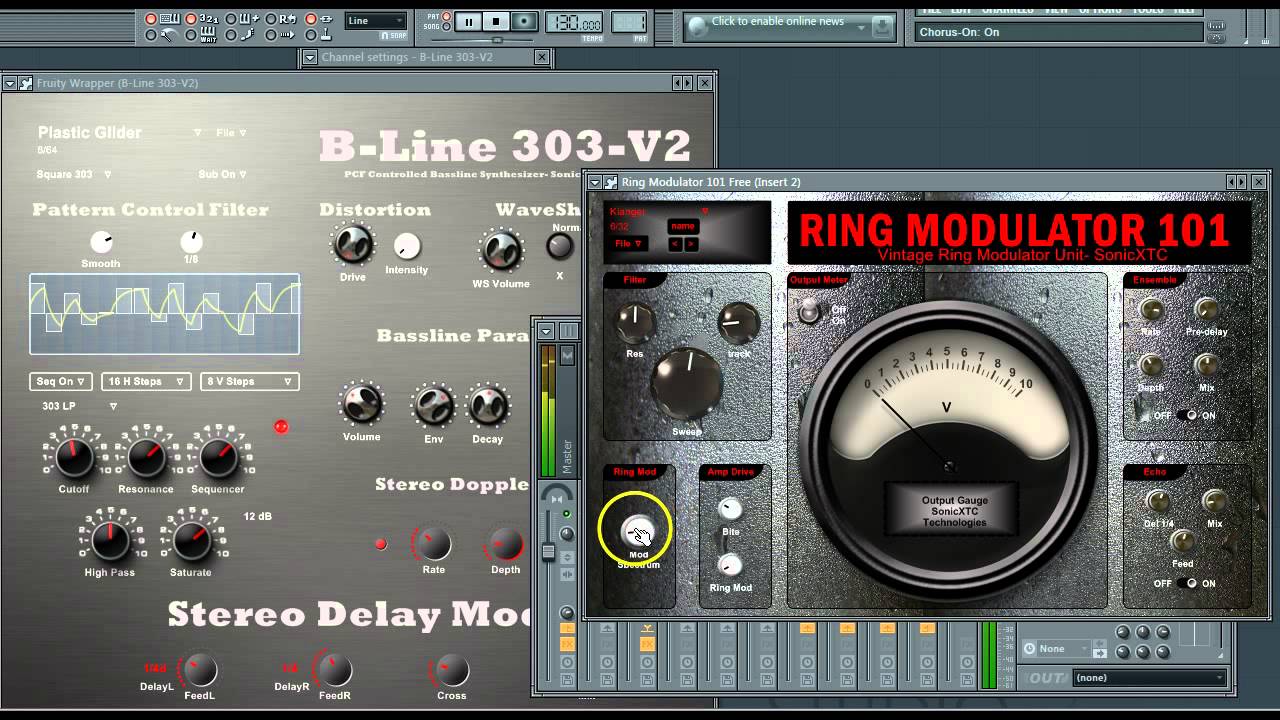Open the 16 H Steps dropdown
1280x720 pixels.
coord(145,381)
